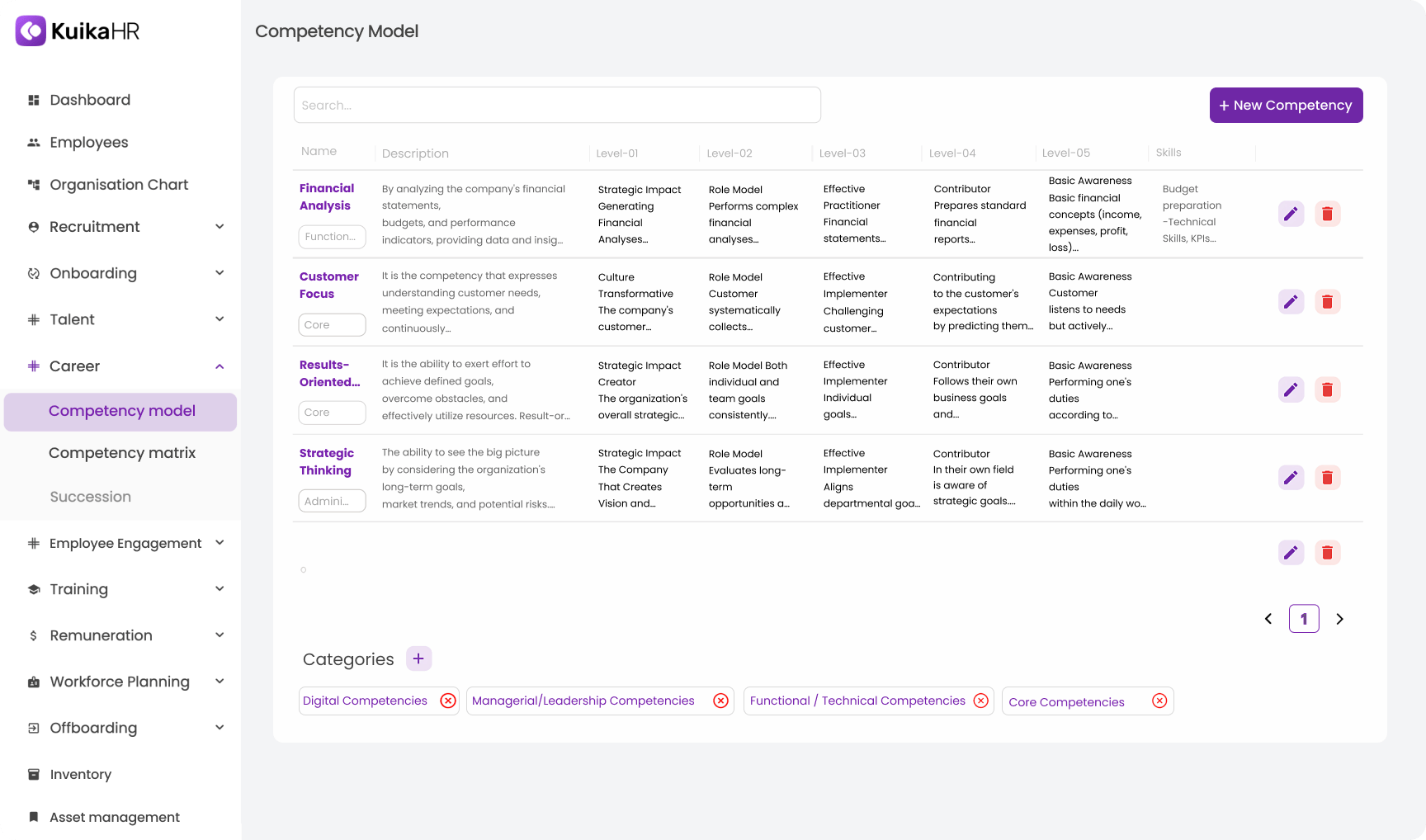Select Succession in the sidebar
The height and width of the screenshot is (840, 1426).
tap(91, 496)
